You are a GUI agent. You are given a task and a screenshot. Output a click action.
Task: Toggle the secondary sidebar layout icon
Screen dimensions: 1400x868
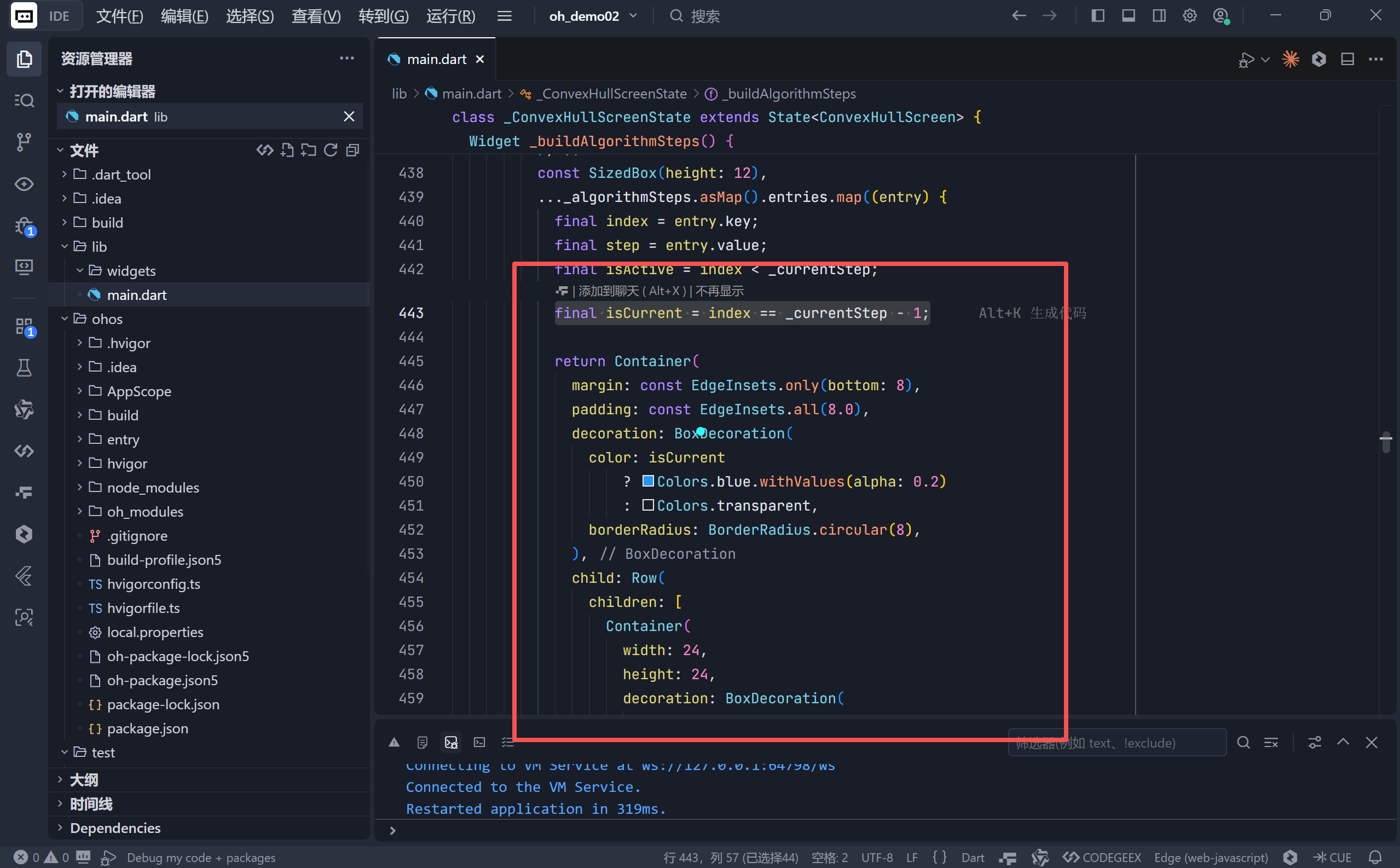1159,16
